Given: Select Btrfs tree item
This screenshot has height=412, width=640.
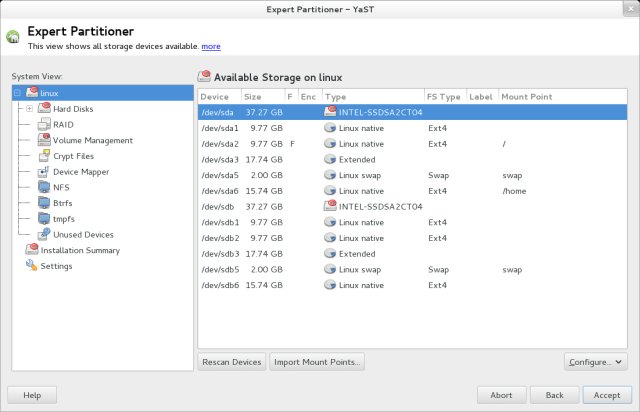Looking at the screenshot, I should (x=62, y=203).
